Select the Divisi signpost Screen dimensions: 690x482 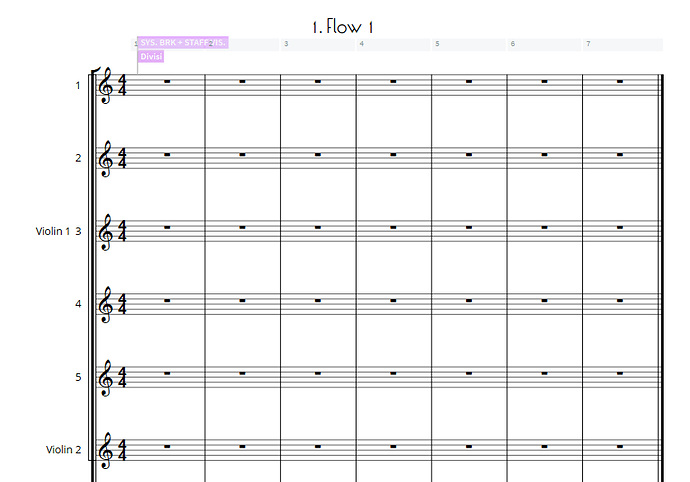tap(150, 57)
